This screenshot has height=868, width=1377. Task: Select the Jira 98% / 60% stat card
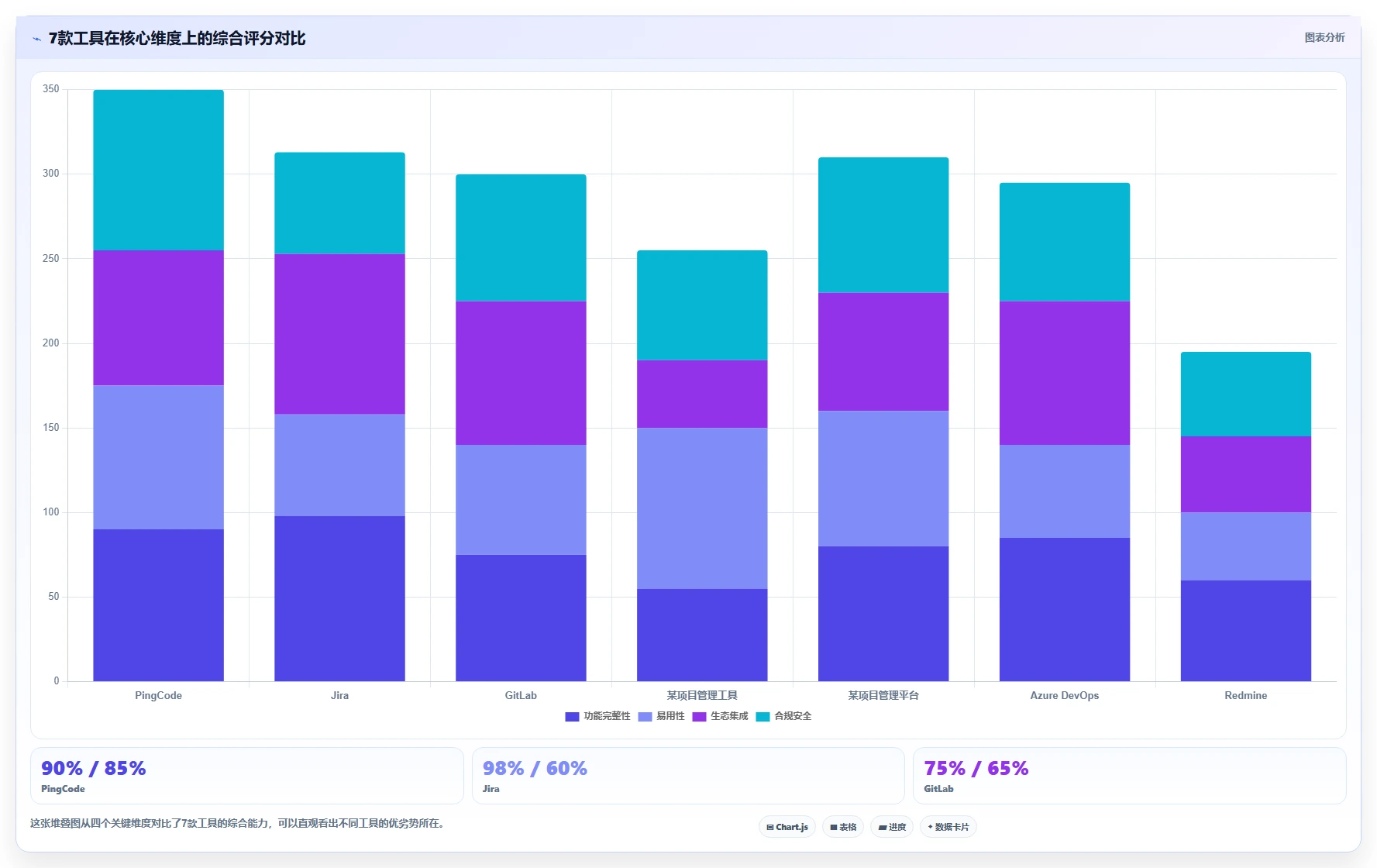click(688, 776)
